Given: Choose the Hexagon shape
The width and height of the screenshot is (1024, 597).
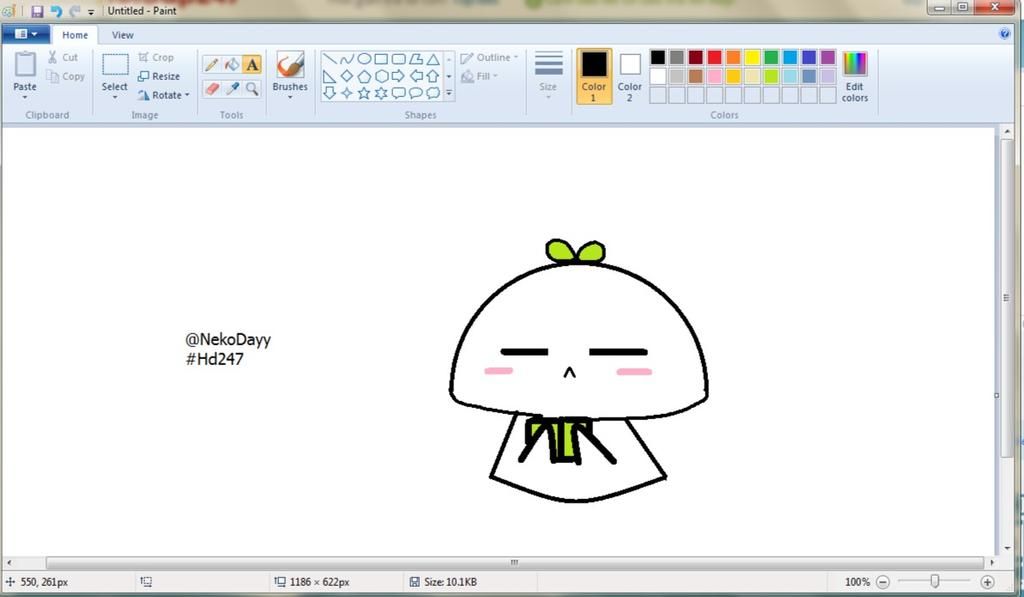Looking at the screenshot, I should [x=381, y=76].
